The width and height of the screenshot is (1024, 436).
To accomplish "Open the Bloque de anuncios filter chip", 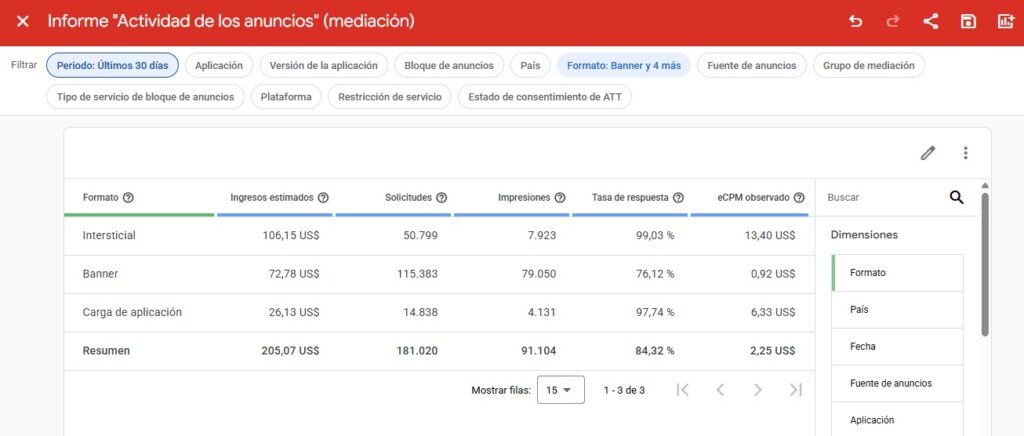I will point(449,65).
